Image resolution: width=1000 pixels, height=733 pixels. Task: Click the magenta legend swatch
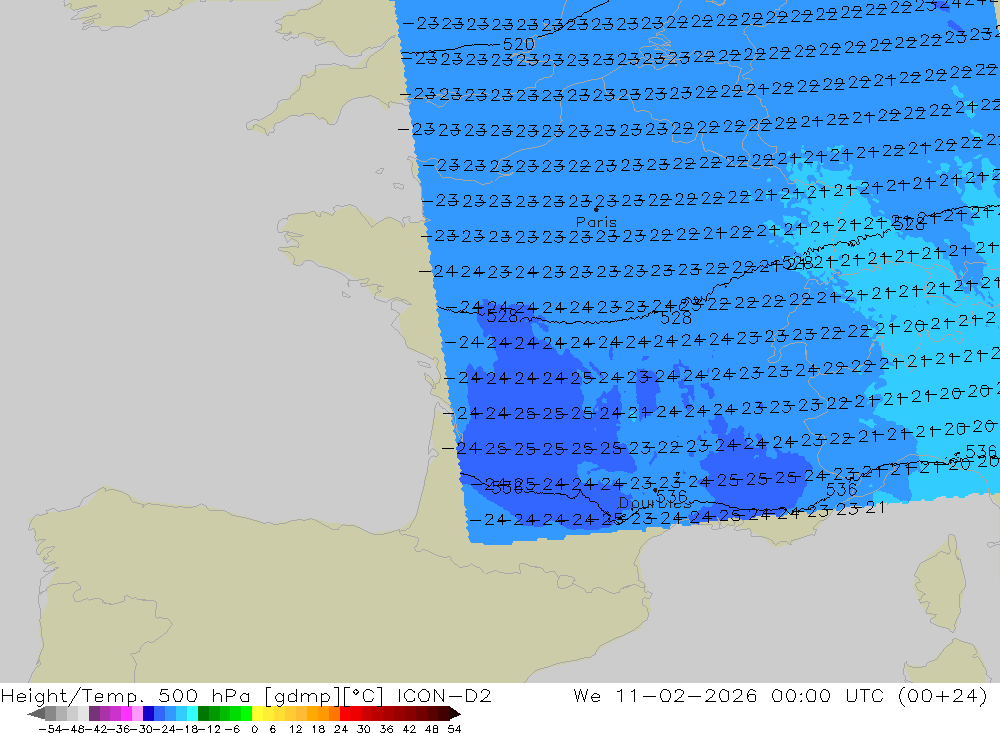coord(126,714)
